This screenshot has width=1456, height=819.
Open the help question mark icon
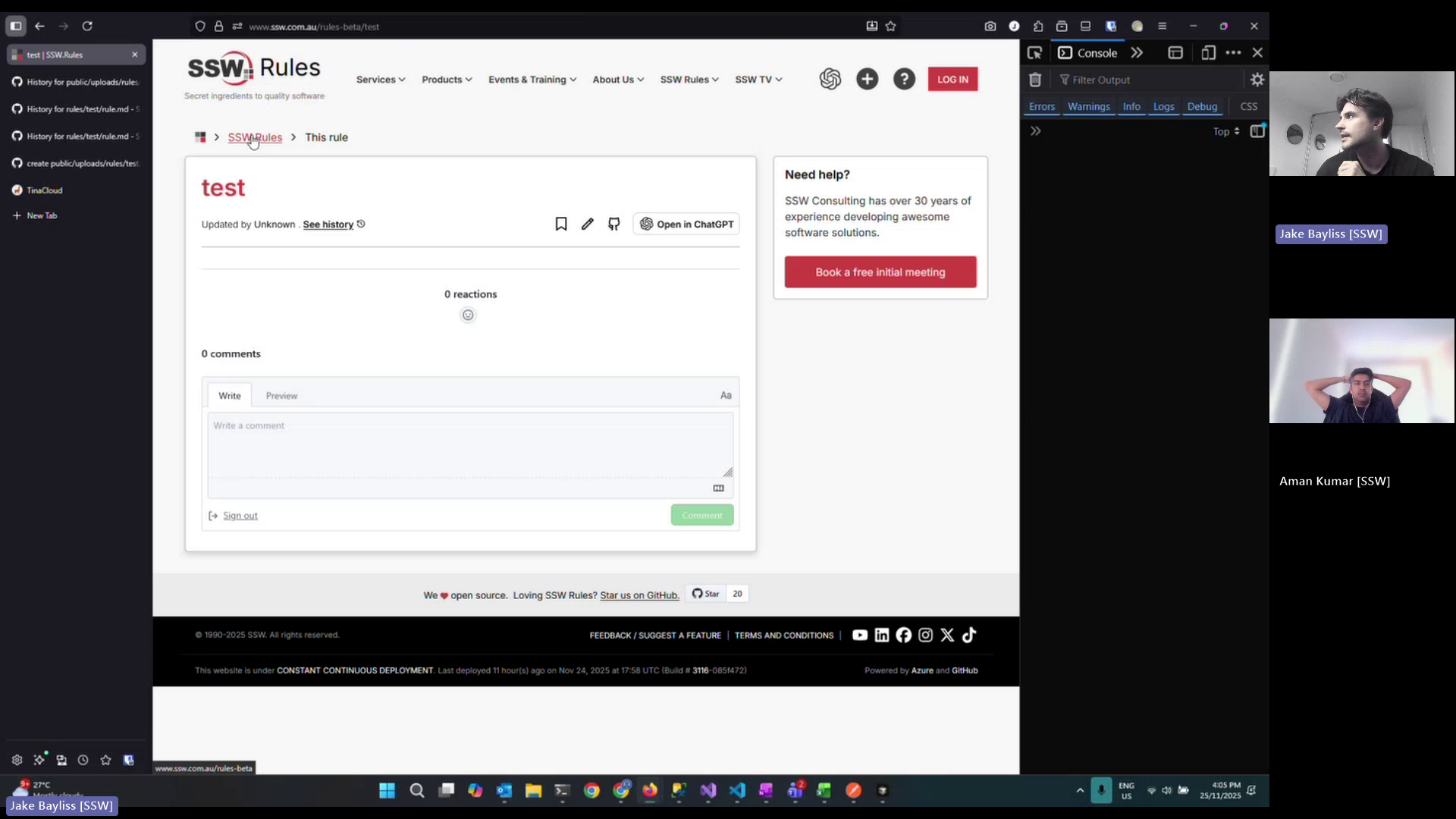[x=905, y=79]
